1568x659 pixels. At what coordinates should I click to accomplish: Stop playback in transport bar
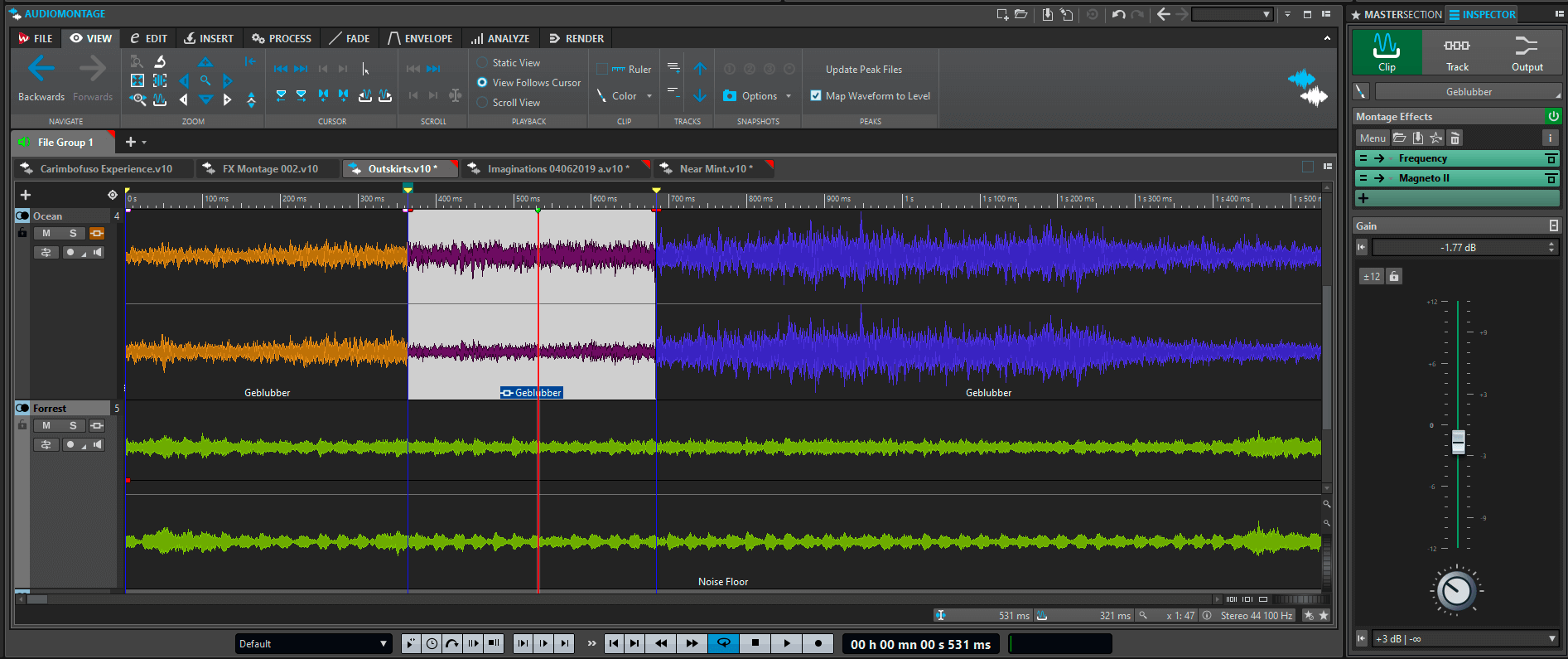pyautogui.click(x=755, y=643)
